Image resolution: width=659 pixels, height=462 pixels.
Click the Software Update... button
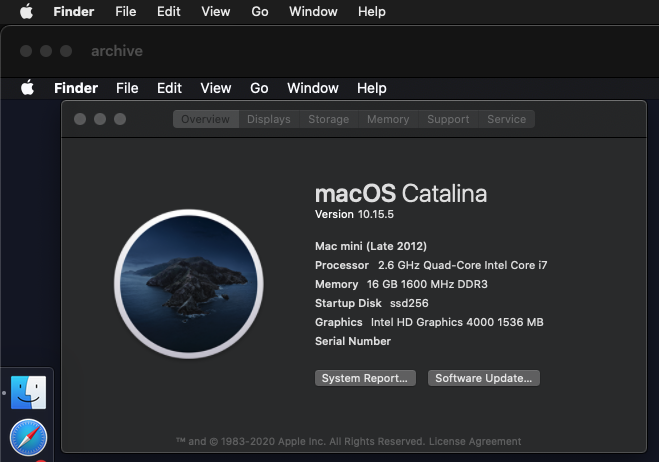coord(484,378)
